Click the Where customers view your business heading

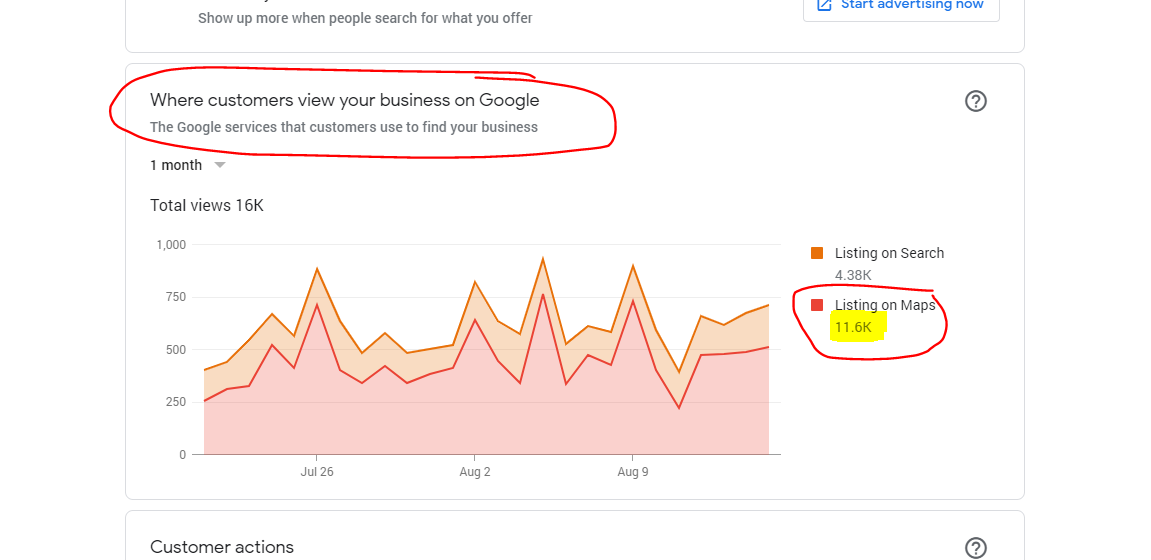tap(344, 100)
